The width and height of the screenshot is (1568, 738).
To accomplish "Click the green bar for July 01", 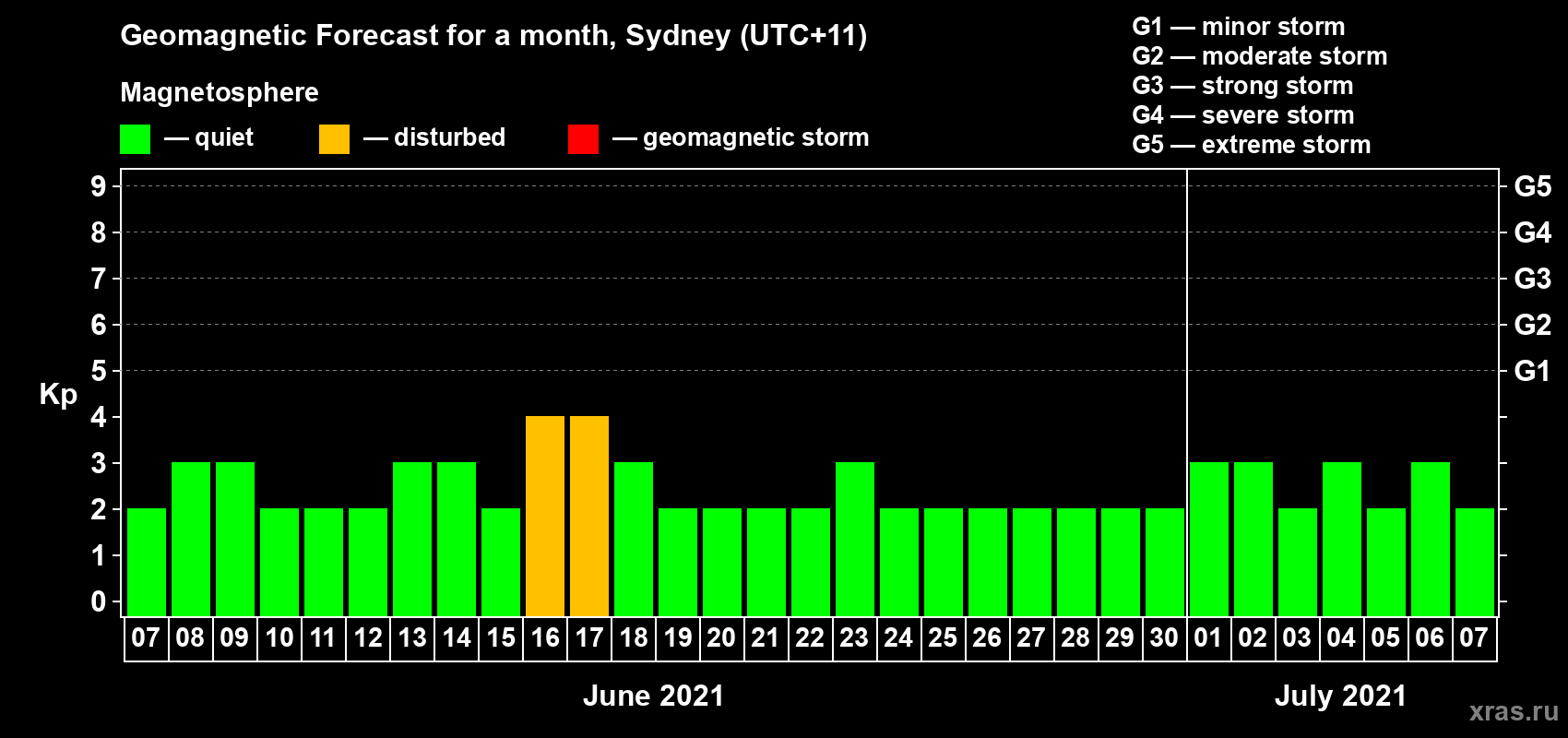I will coord(1209,539).
